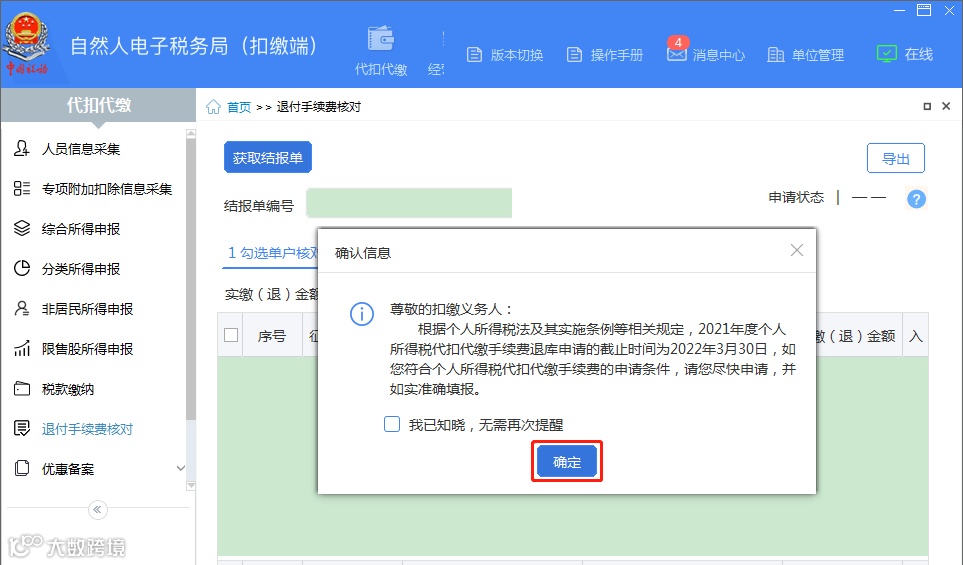Open 人员信息采集 in the sidebar

tap(80, 149)
